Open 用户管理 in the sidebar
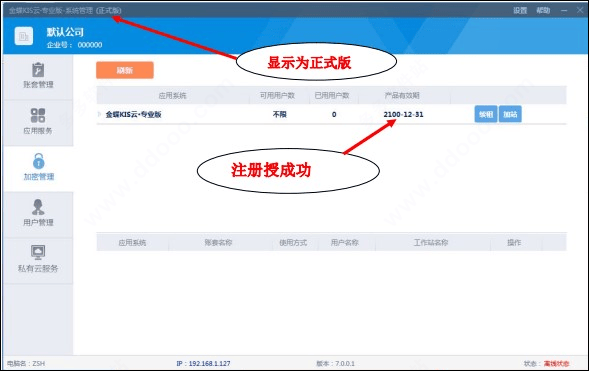The height and width of the screenshot is (371, 589). 38,214
